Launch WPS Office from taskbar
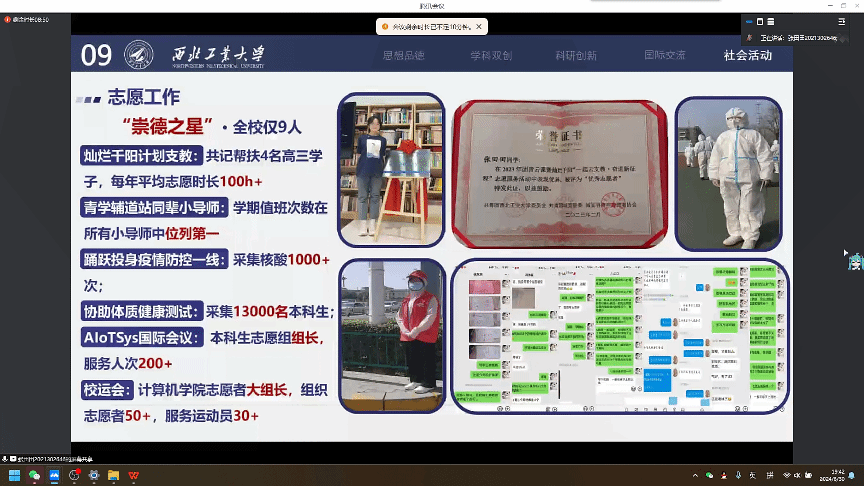 tap(132, 474)
